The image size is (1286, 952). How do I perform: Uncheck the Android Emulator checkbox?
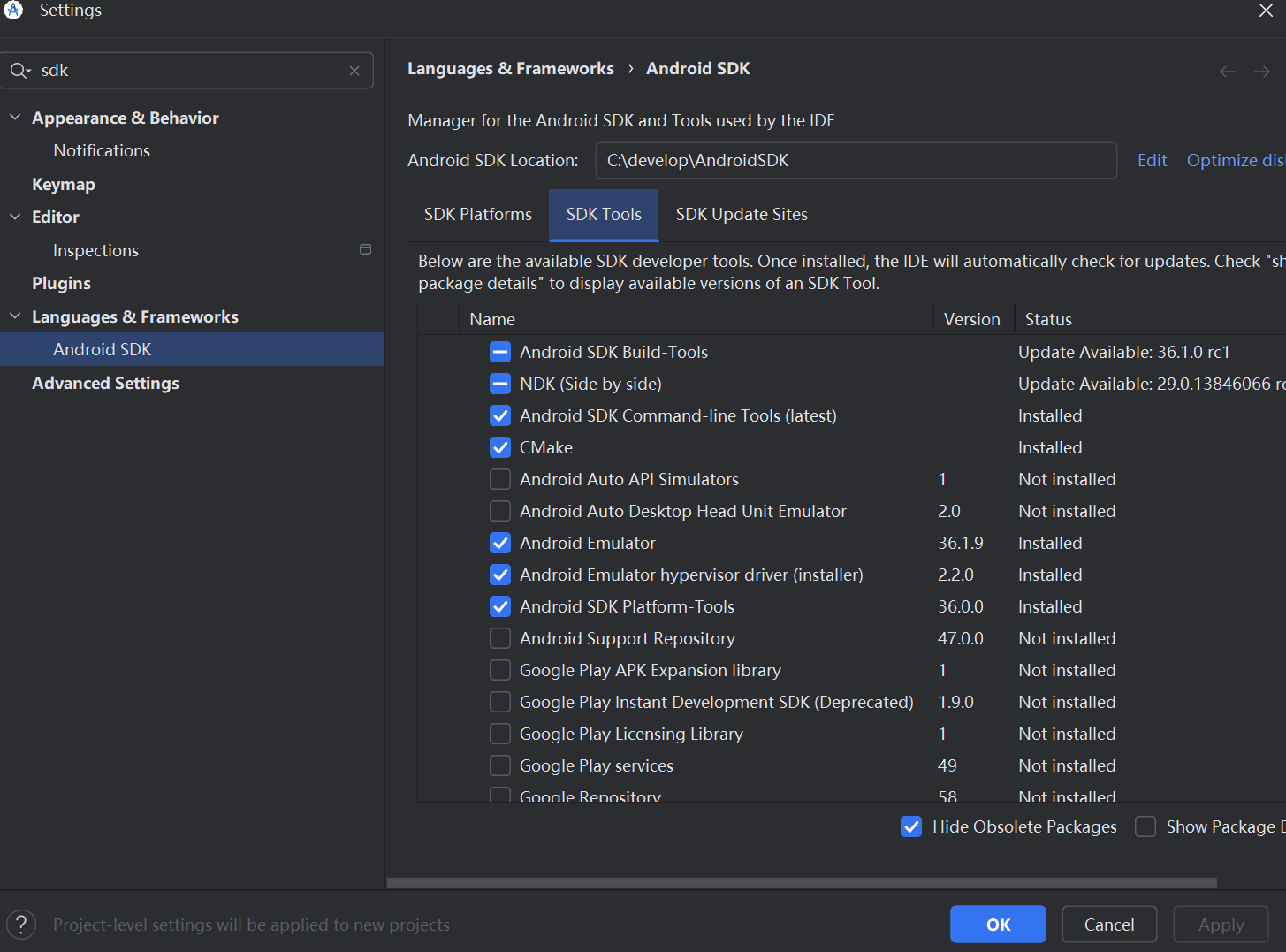[500, 543]
